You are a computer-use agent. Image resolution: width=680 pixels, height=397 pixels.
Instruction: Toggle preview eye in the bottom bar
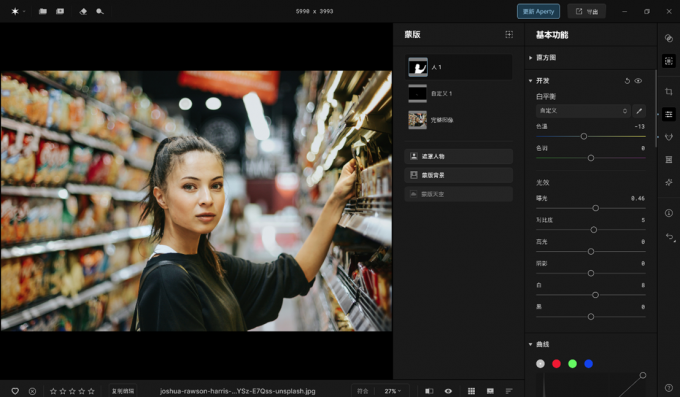point(448,391)
